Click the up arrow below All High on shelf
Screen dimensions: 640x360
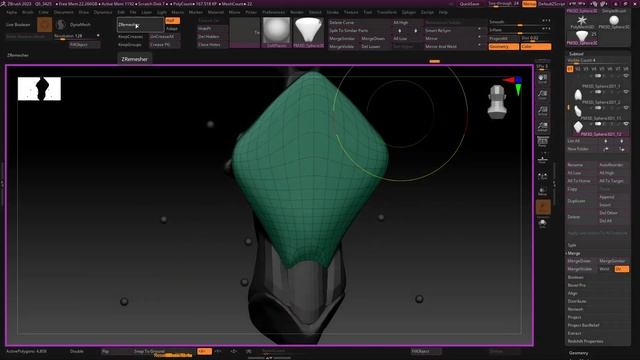[400, 31]
